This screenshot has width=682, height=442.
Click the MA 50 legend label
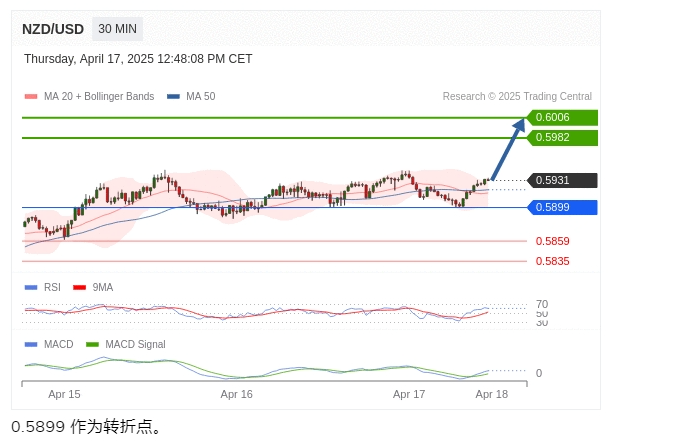[201, 97]
